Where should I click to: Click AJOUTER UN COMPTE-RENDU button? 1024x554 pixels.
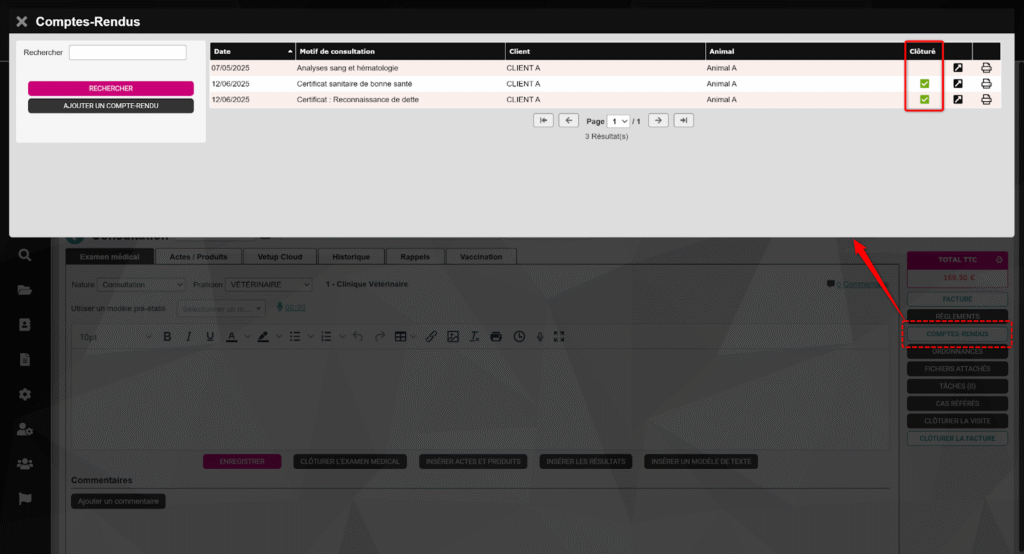coord(111,106)
